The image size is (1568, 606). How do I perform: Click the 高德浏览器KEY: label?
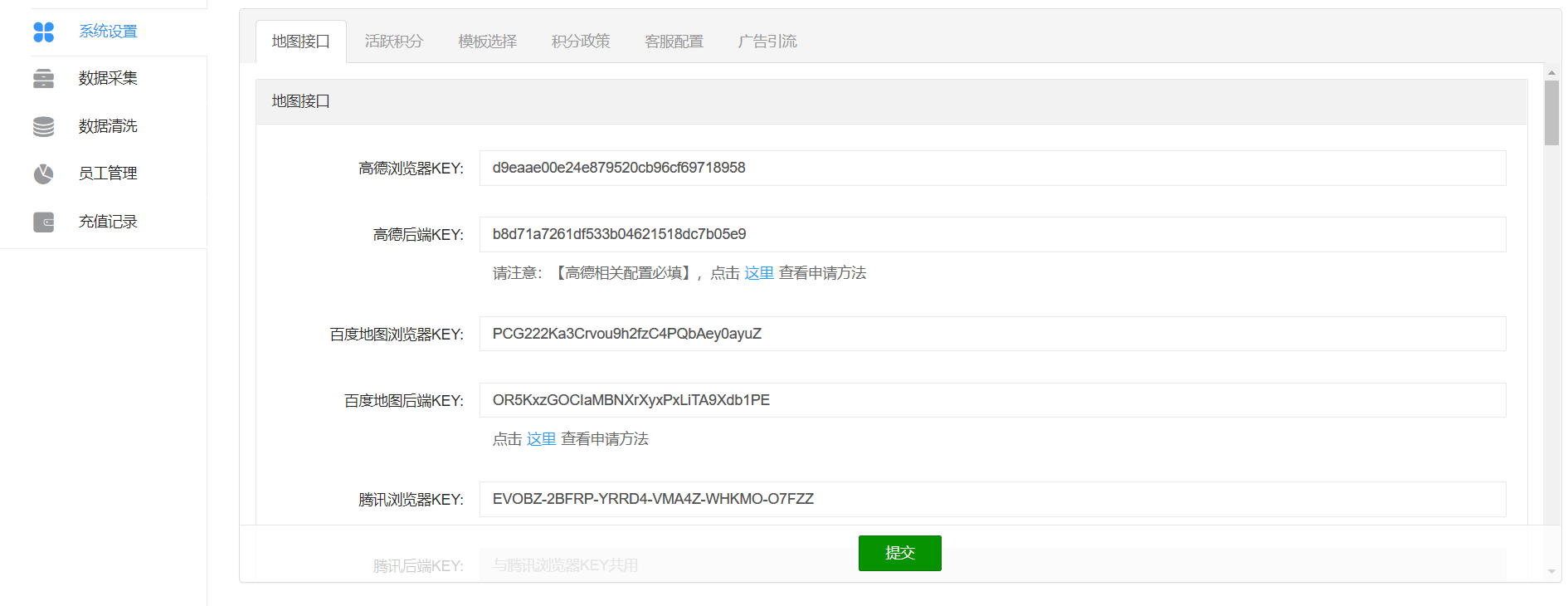tap(411, 169)
